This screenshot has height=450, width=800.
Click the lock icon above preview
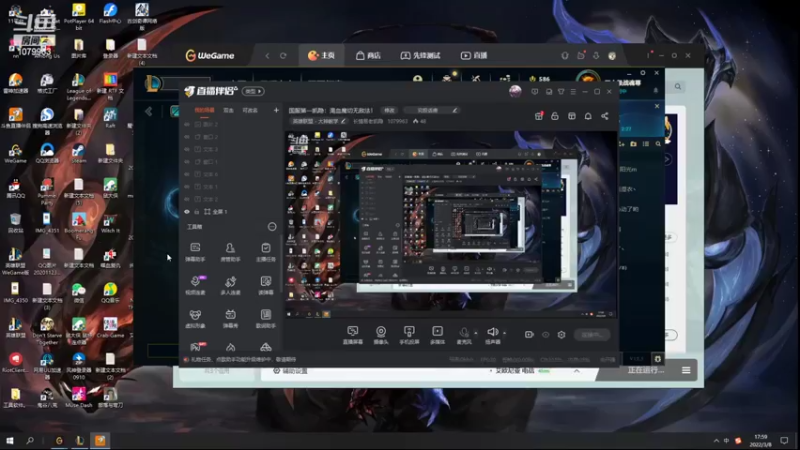pyautogui.click(x=555, y=116)
